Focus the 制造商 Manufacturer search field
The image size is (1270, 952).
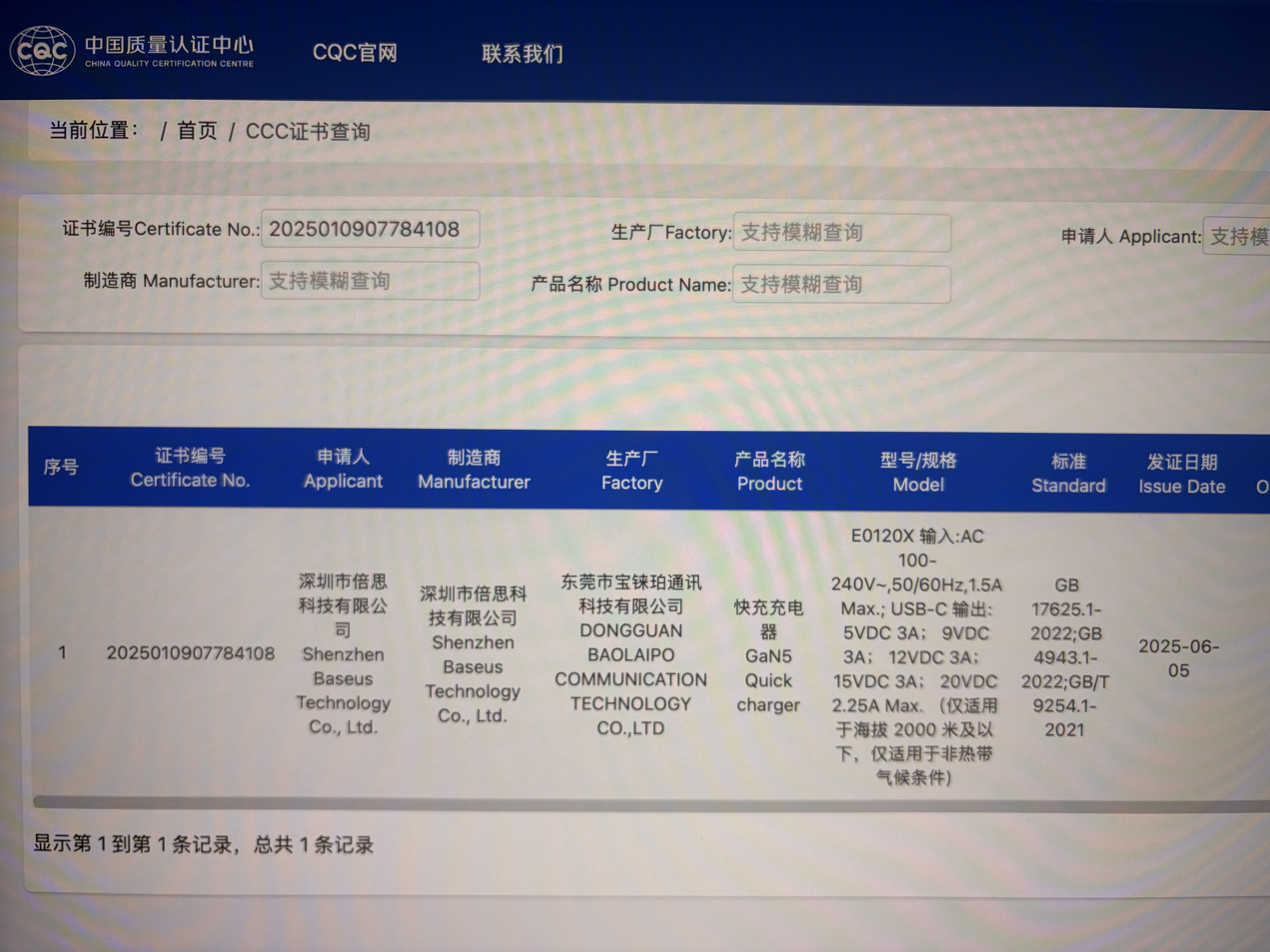(370, 281)
